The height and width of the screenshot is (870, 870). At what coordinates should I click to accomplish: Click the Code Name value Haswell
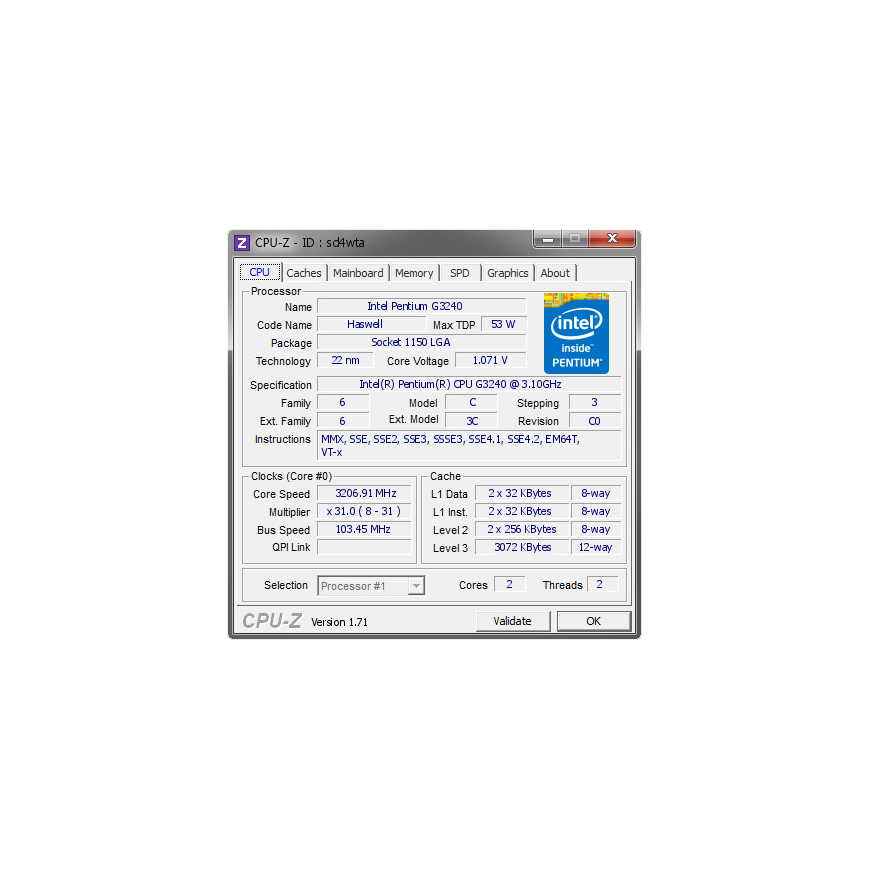(x=371, y=324)
